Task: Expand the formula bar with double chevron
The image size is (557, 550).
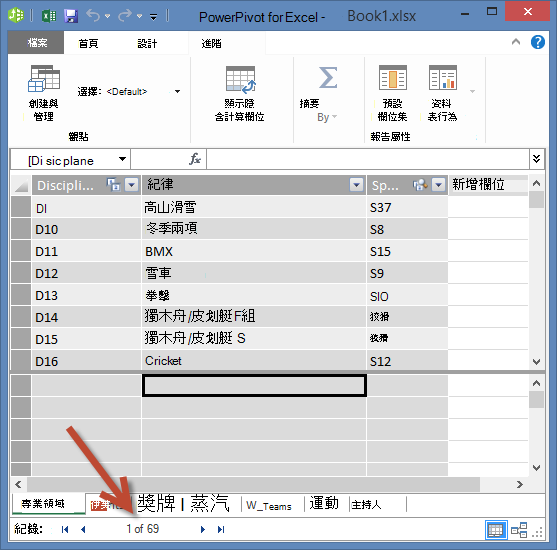Action: point(537,159)
